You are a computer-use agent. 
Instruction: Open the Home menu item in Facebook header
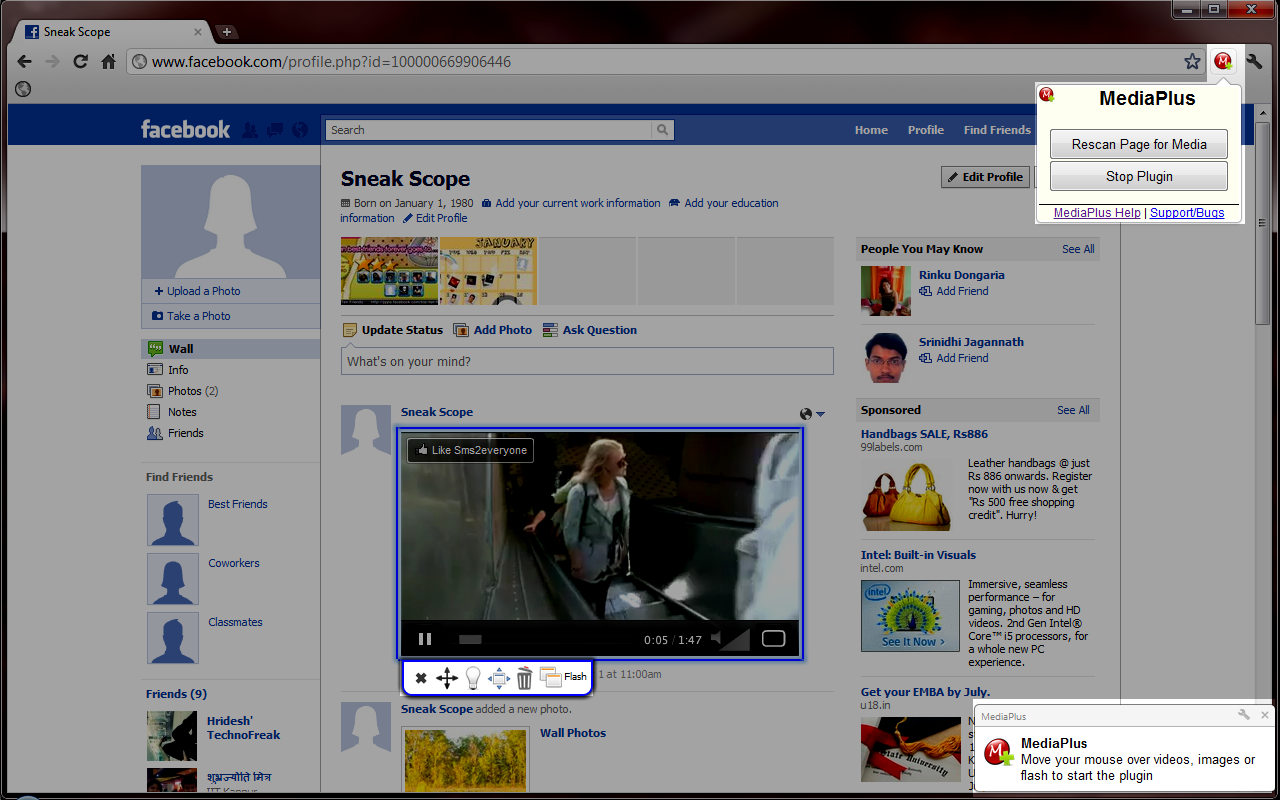pyautogui.click(x=871, y=130)
